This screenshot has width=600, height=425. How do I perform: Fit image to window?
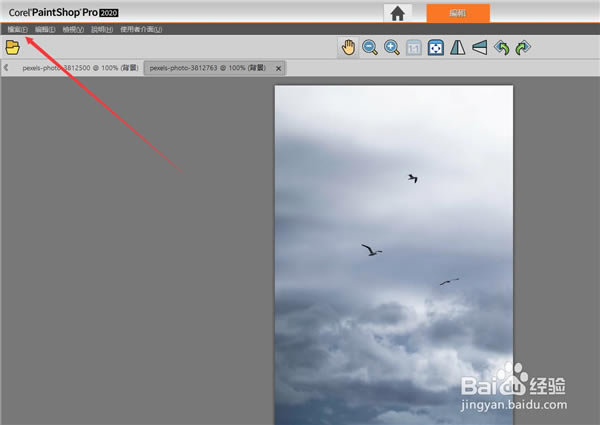435,48
